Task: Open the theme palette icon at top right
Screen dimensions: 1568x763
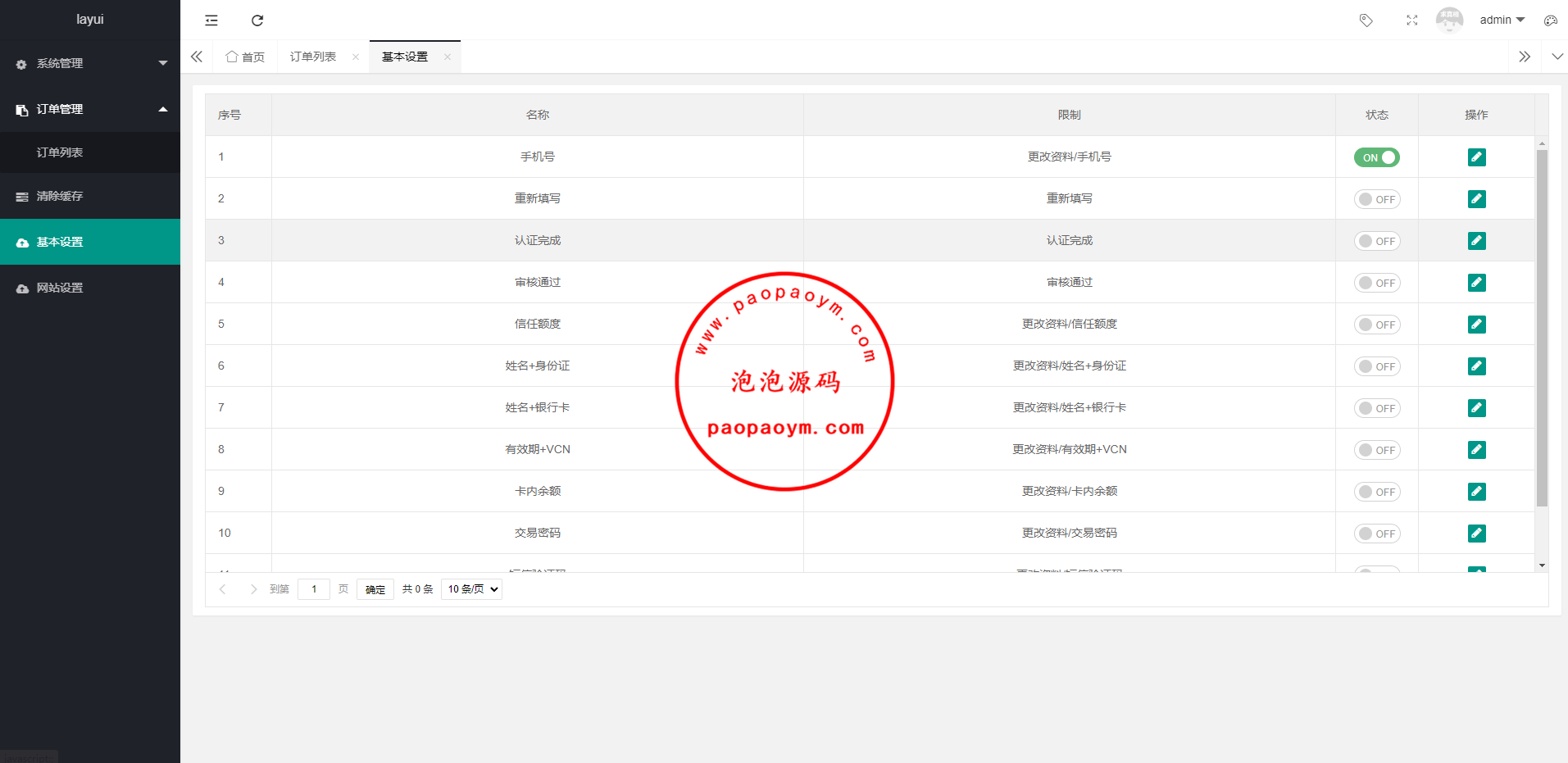Action: point(1550,20)
